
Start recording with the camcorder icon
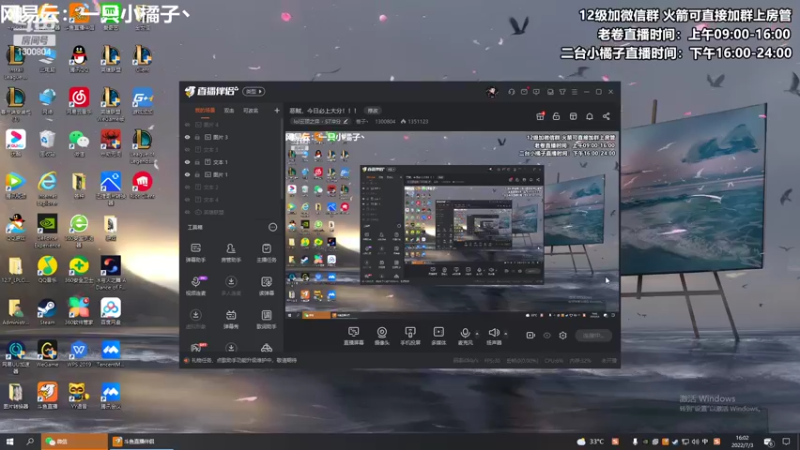531,335
